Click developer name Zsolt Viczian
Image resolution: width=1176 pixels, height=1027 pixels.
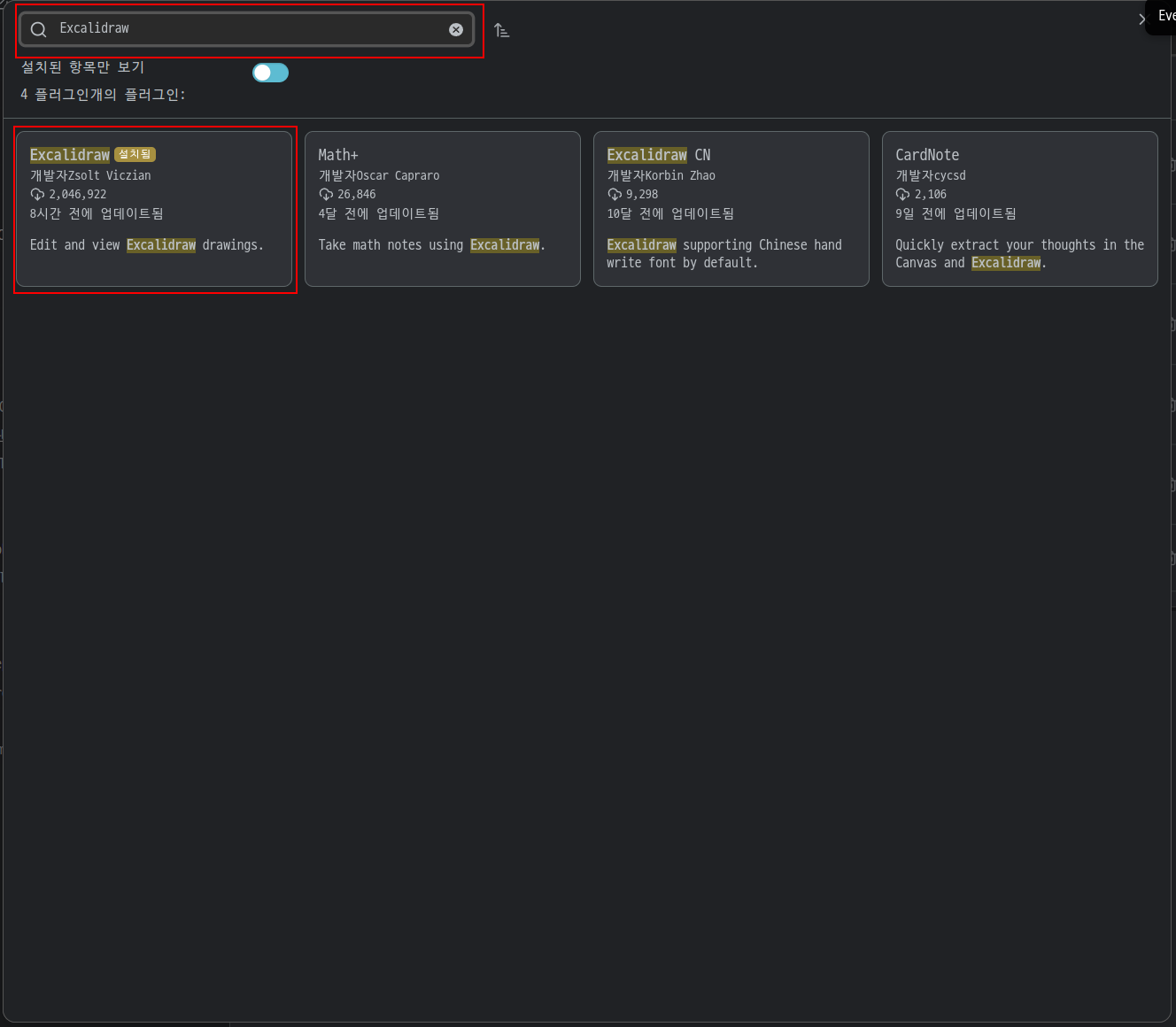pos(109,175)
